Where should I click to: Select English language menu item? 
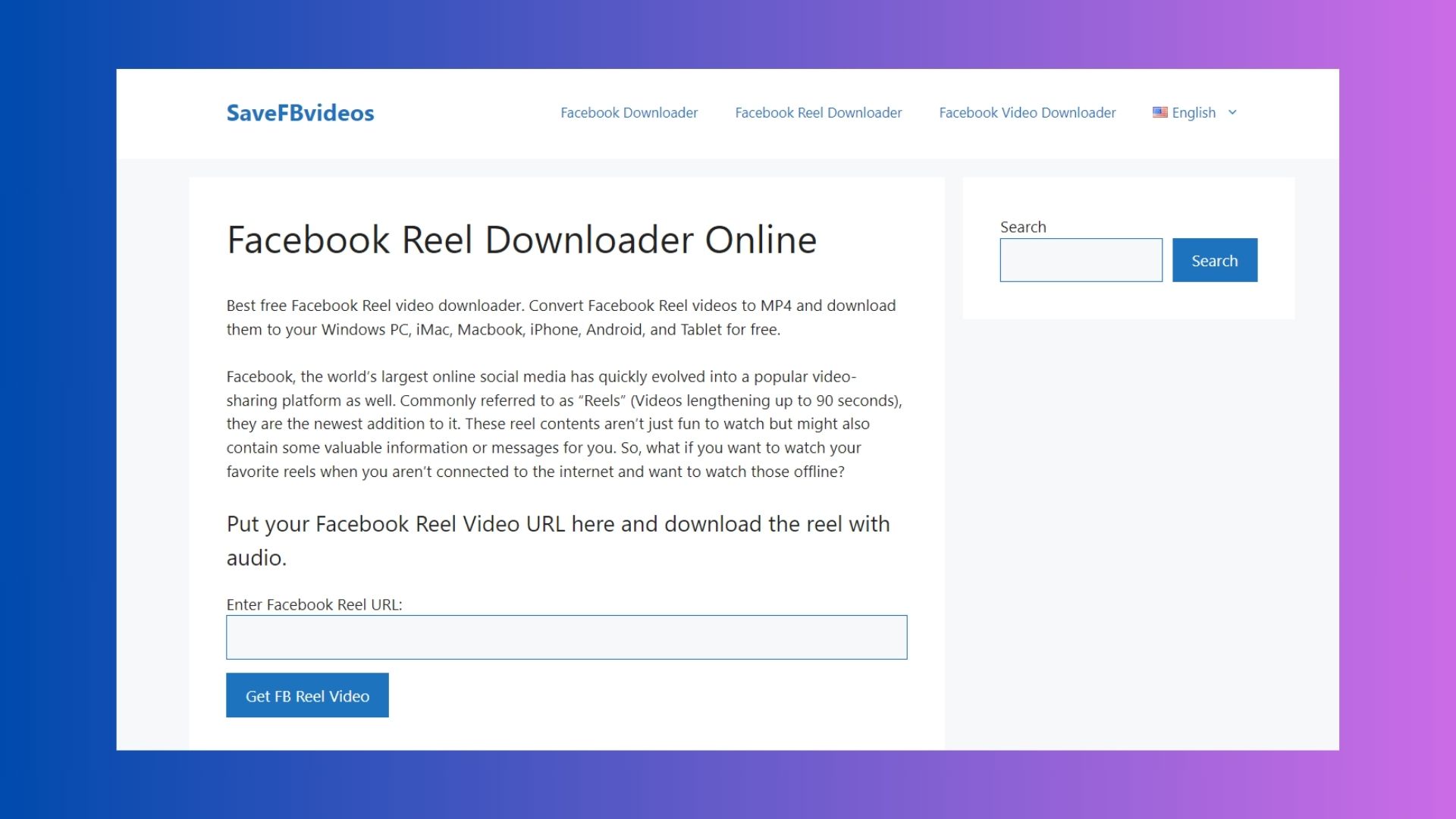1194,113
